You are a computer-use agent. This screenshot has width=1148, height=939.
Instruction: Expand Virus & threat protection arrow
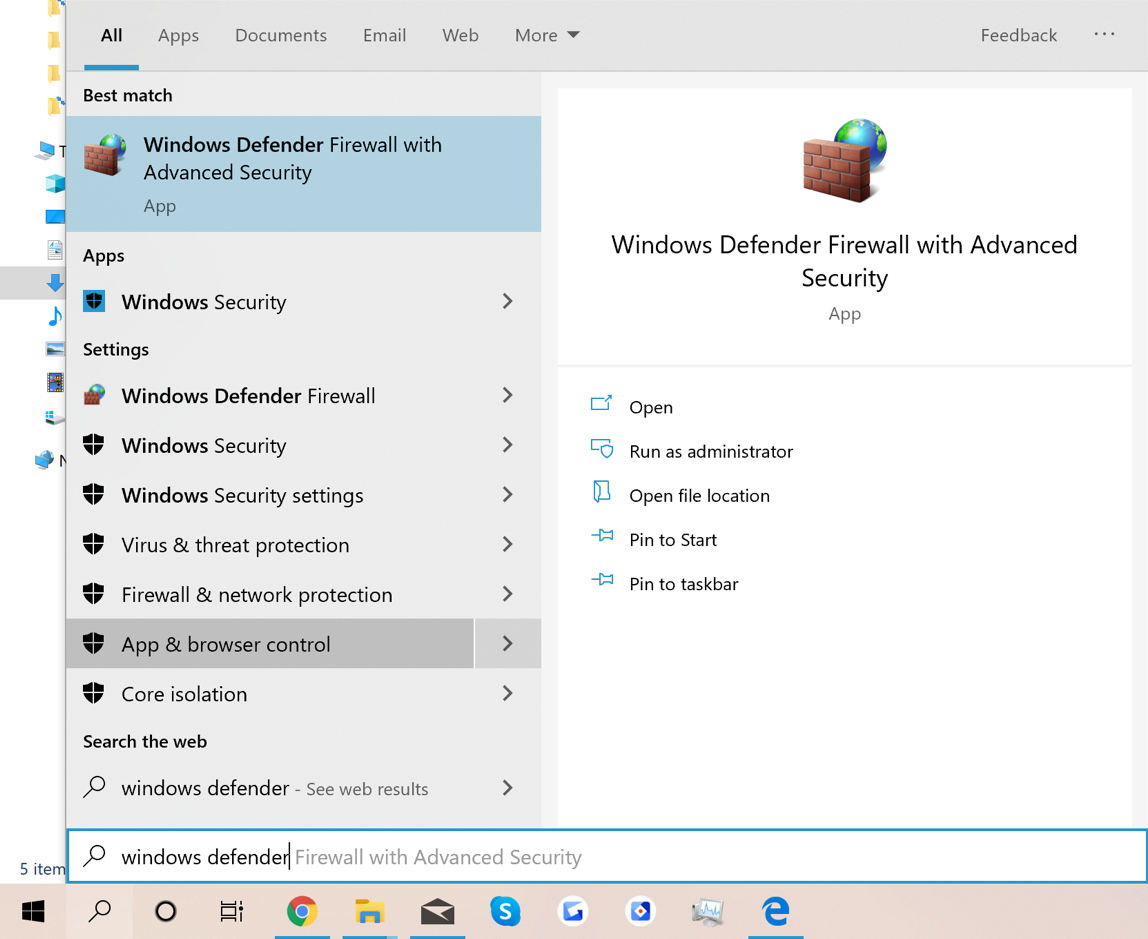click(x=507, y=545)
